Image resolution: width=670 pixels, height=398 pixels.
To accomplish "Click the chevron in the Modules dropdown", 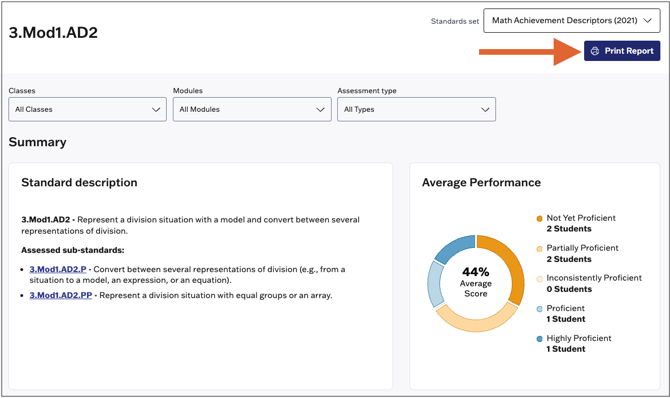I will 320,109.
